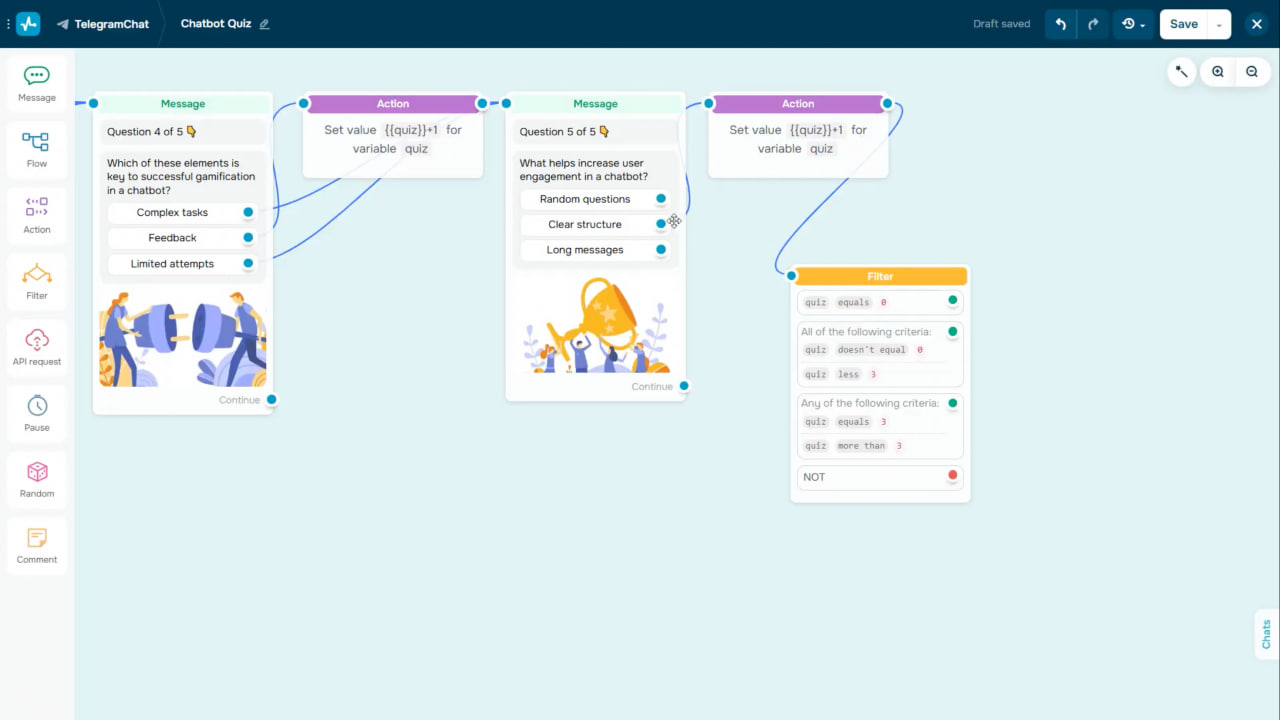
Task: Click Question 4 Continue connector dot
Action: (271, 400)
